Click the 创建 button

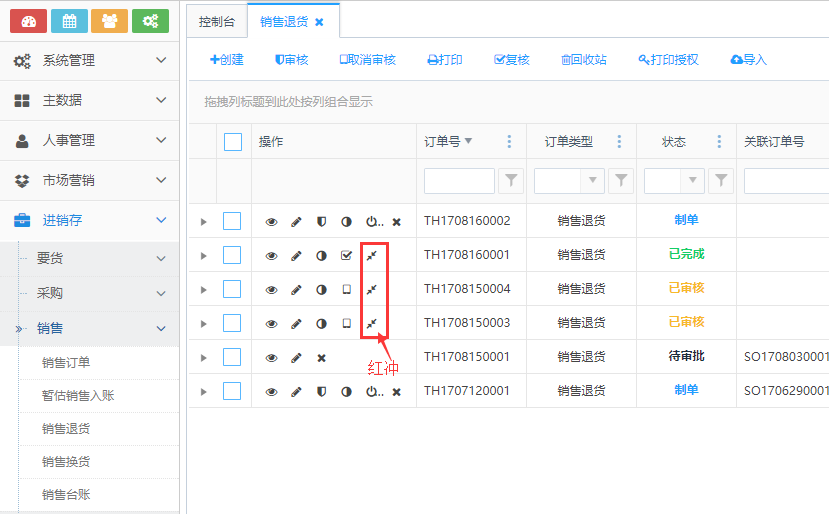coord(227,60)
